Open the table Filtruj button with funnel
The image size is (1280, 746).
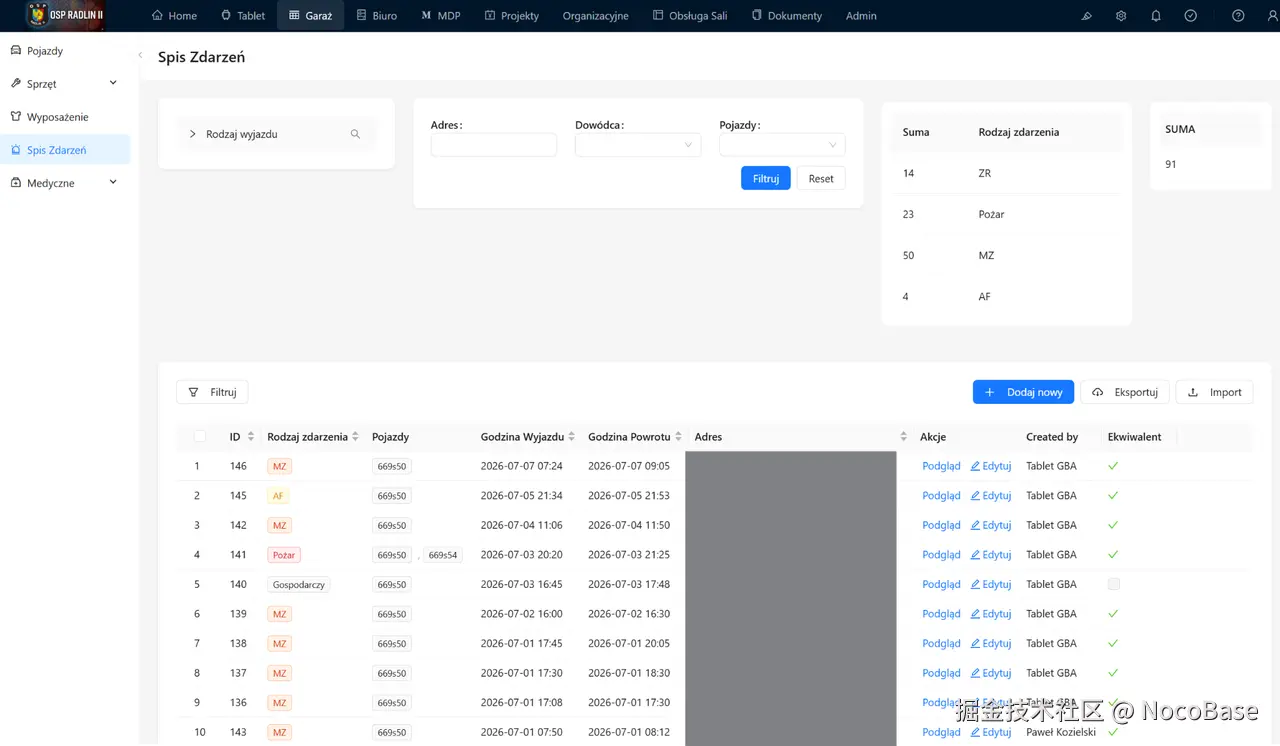coord(212,392)
